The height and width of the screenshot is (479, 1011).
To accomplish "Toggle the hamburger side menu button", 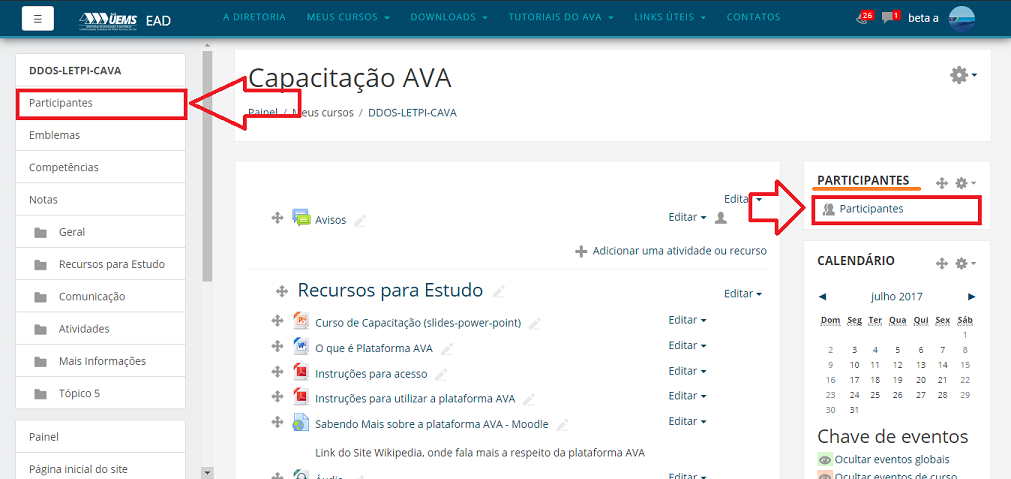I will [37, 18].
